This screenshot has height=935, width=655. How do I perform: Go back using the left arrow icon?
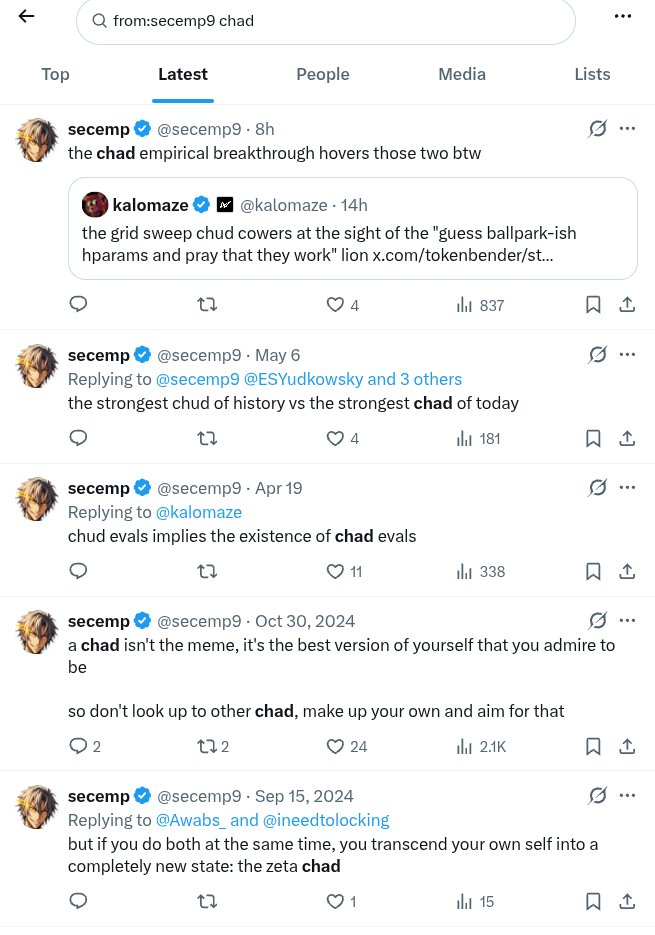point(26,16)
